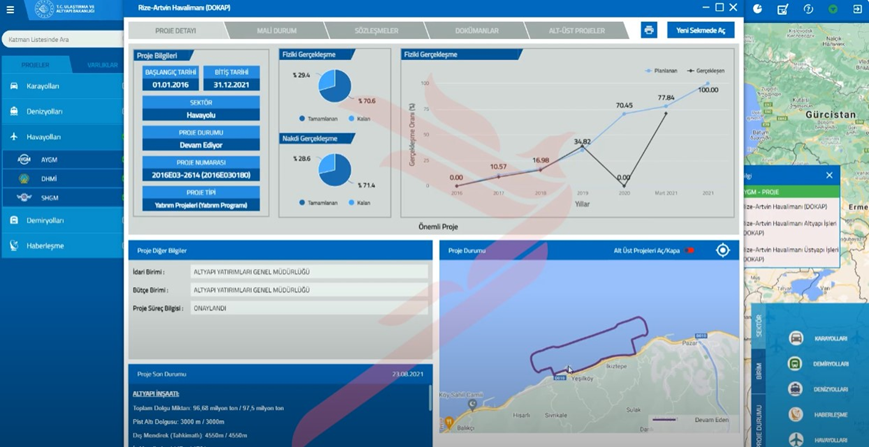
Task: Select the Karayolları car icon in sector panel
Action: pos(796,338)
